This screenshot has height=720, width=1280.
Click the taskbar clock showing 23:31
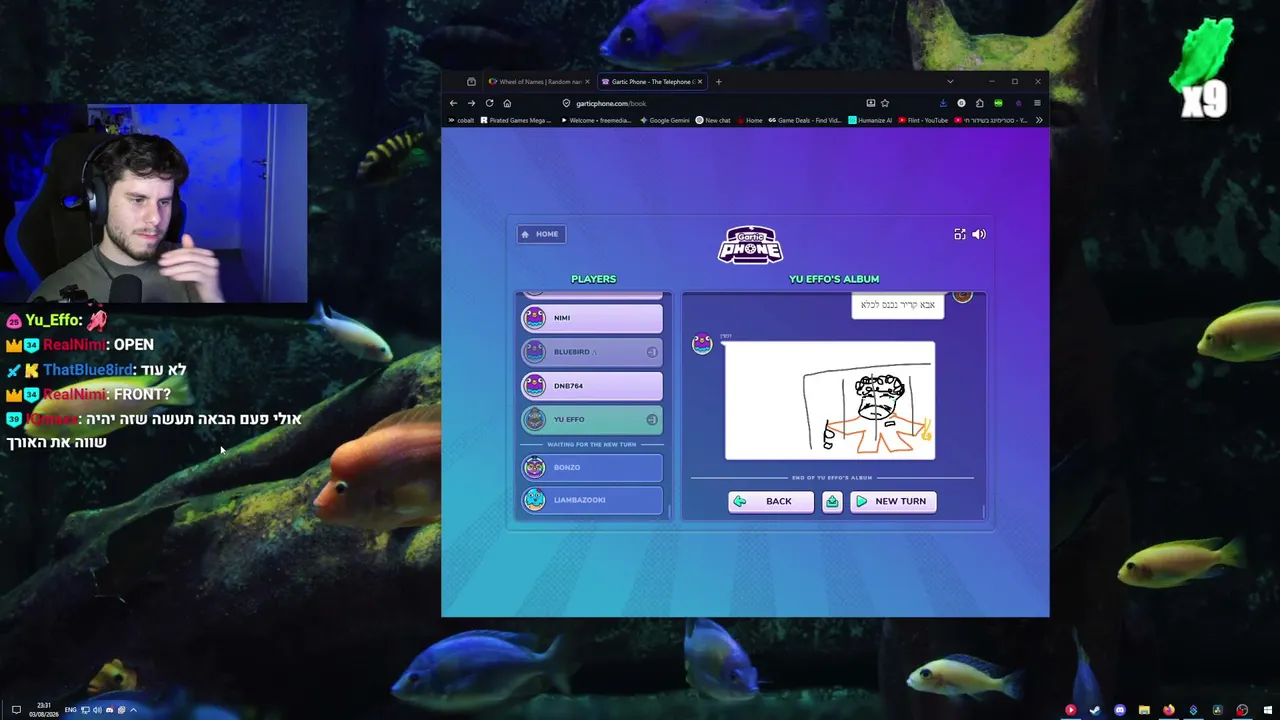[x=43, y=710]
